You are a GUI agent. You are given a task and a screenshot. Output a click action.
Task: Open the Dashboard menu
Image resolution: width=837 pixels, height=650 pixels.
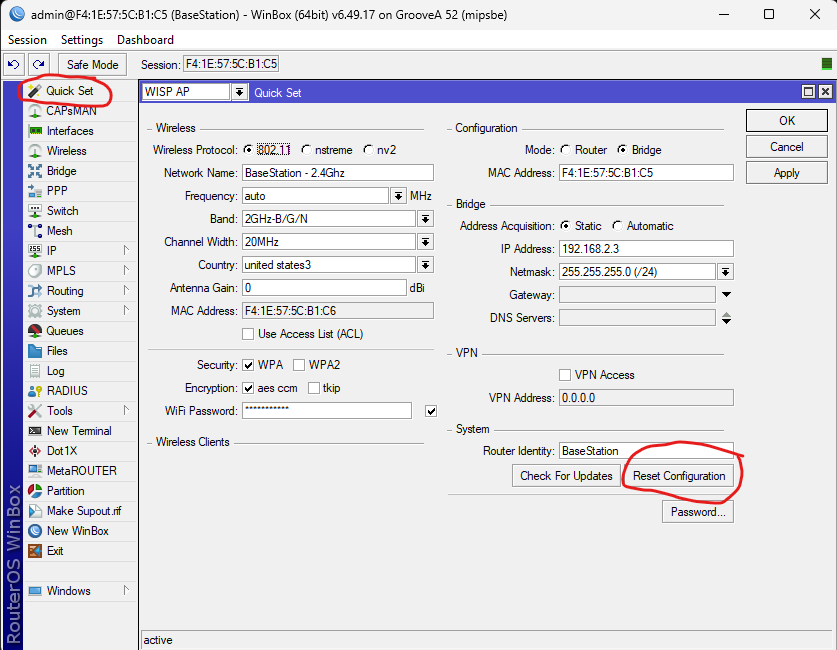[145, 40]
